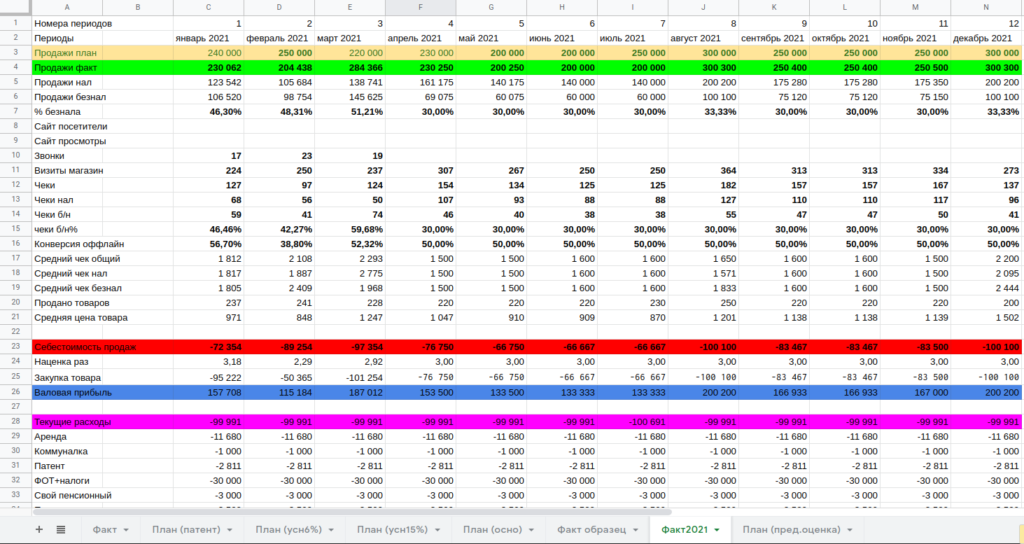This screenshot has height=544, width=1024.
Task: Open dropdown arrow on План (осно) tab
Action: click(532, 530)
